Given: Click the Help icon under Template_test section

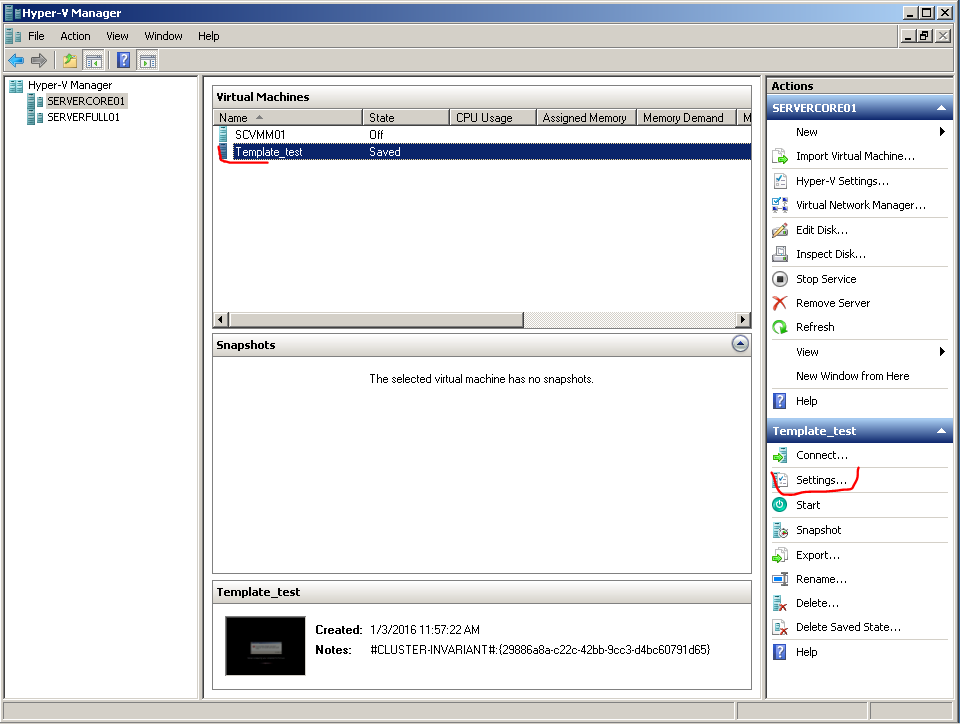Looking at the screenshot, I should point(780,652).
